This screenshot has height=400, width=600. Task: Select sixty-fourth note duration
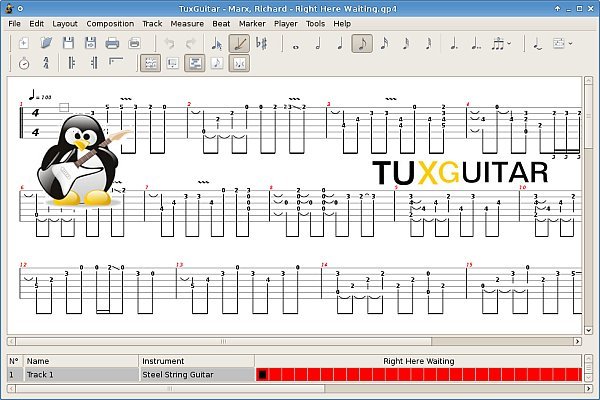[429, 43]
